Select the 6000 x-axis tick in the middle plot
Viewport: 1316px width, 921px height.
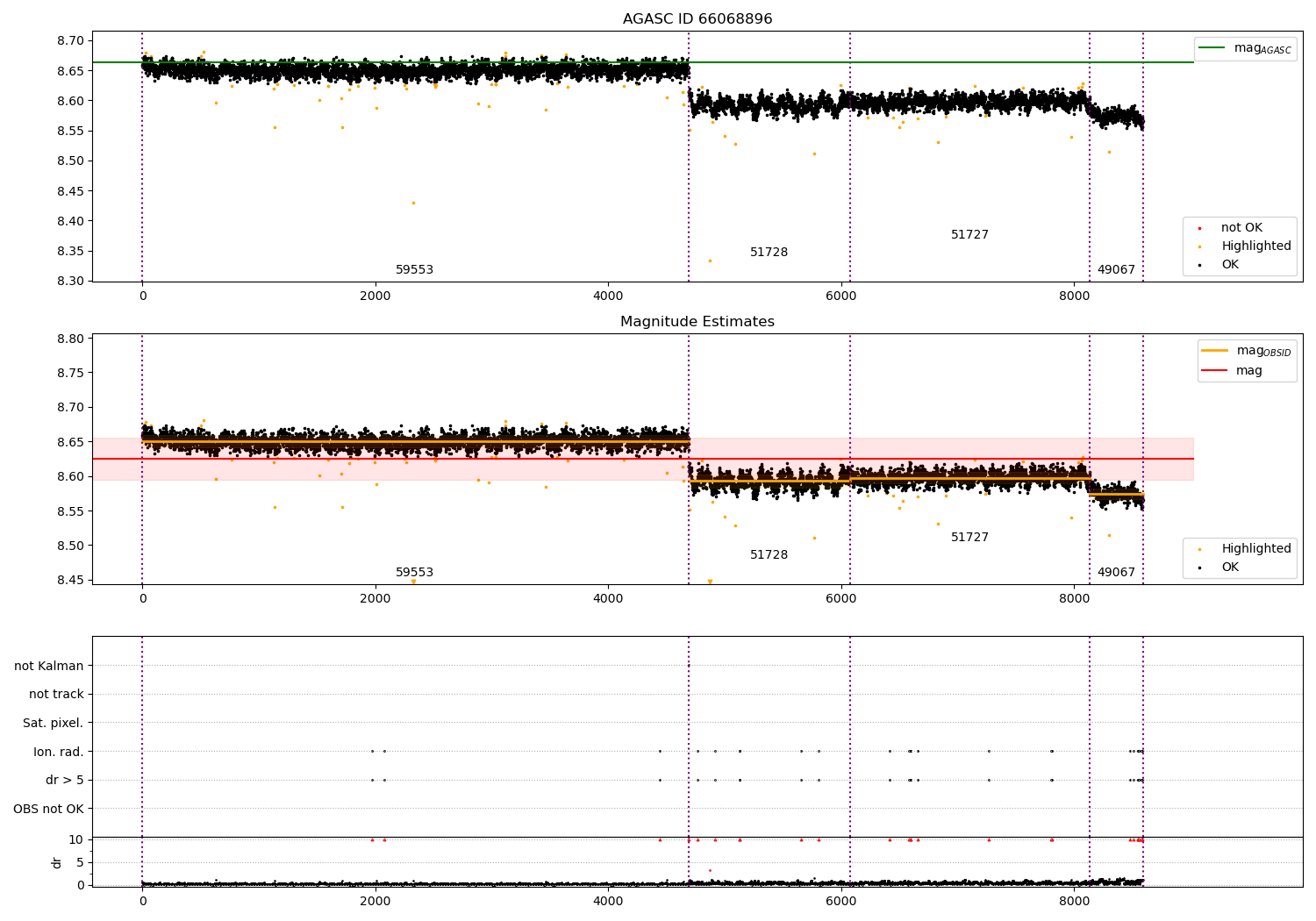point(841,598)
